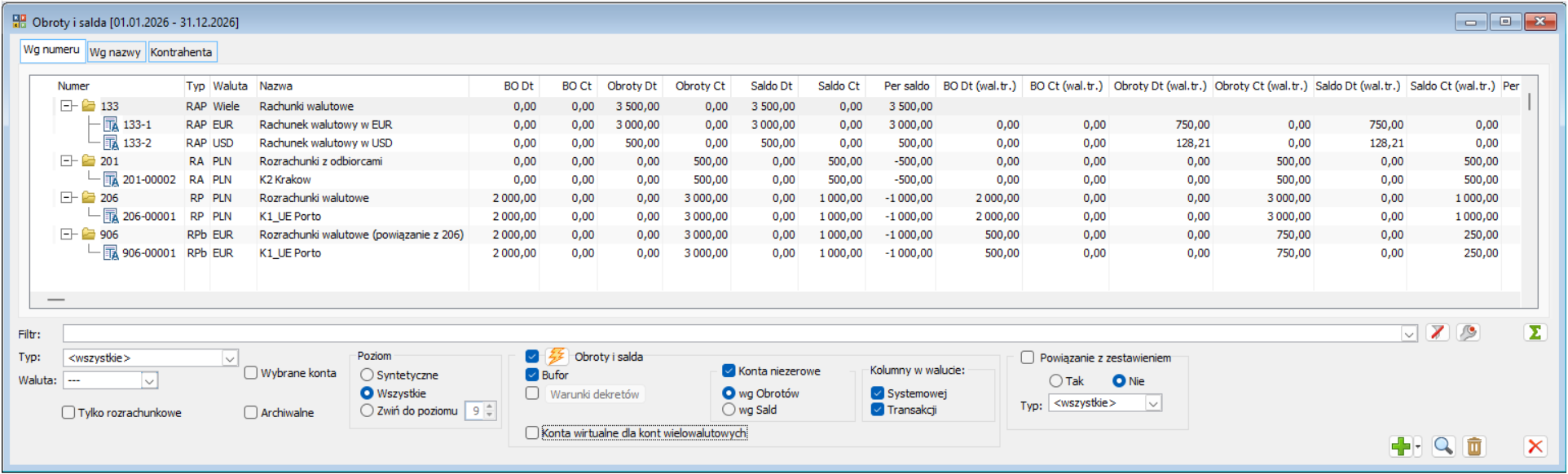Click the red X close window icon
The height and width of the screenshot is (474, 1568).
click(1535, 446)
